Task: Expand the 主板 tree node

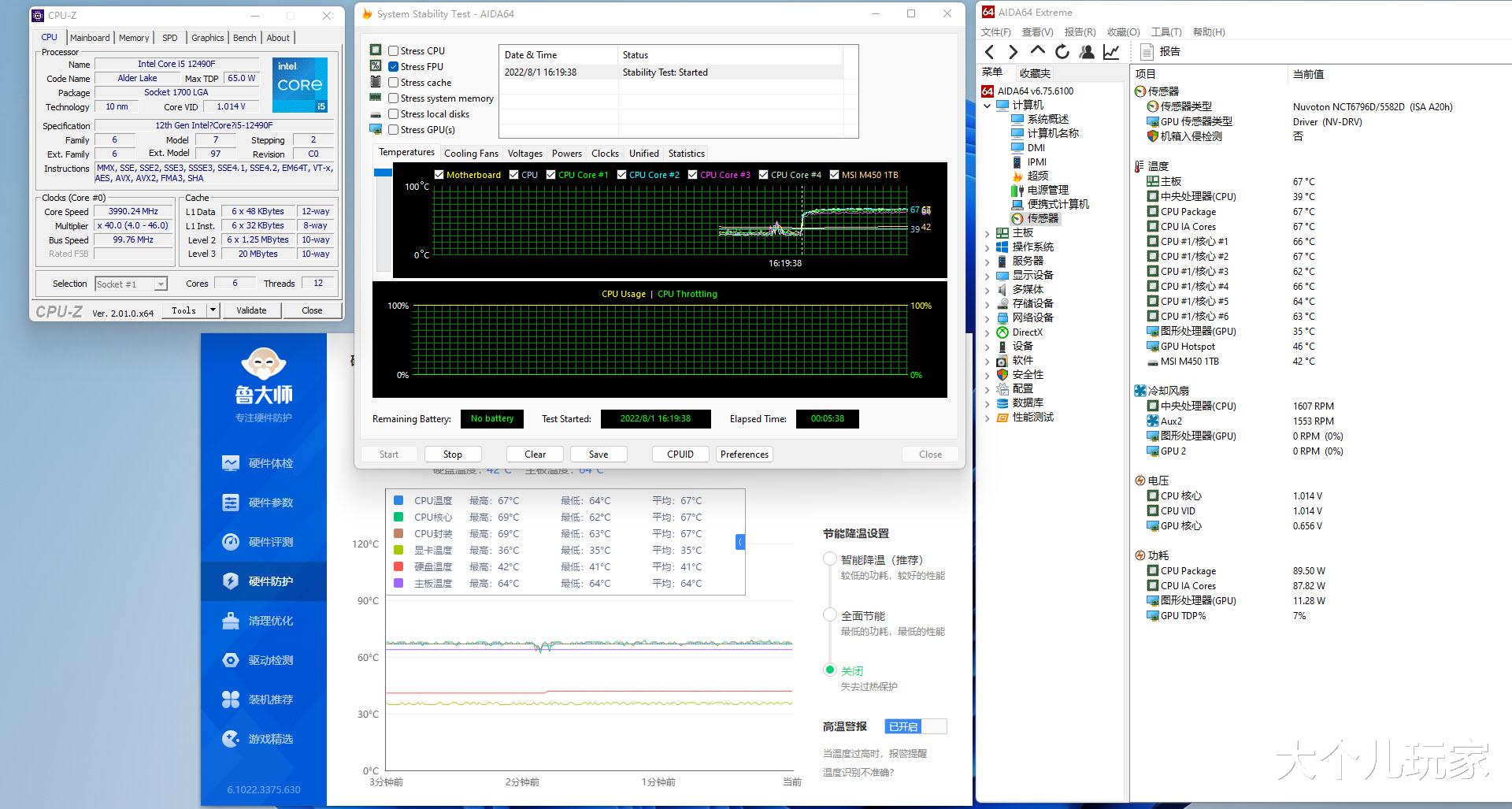Action: [x=988, y=233]
